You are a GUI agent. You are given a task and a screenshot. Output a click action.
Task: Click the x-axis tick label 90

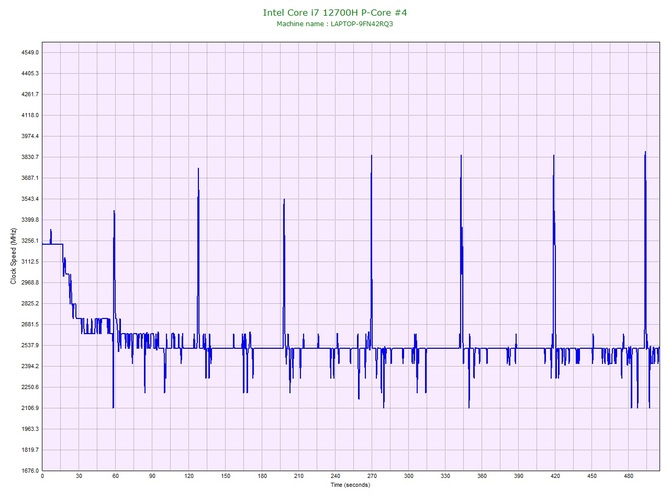pos(153,476)
